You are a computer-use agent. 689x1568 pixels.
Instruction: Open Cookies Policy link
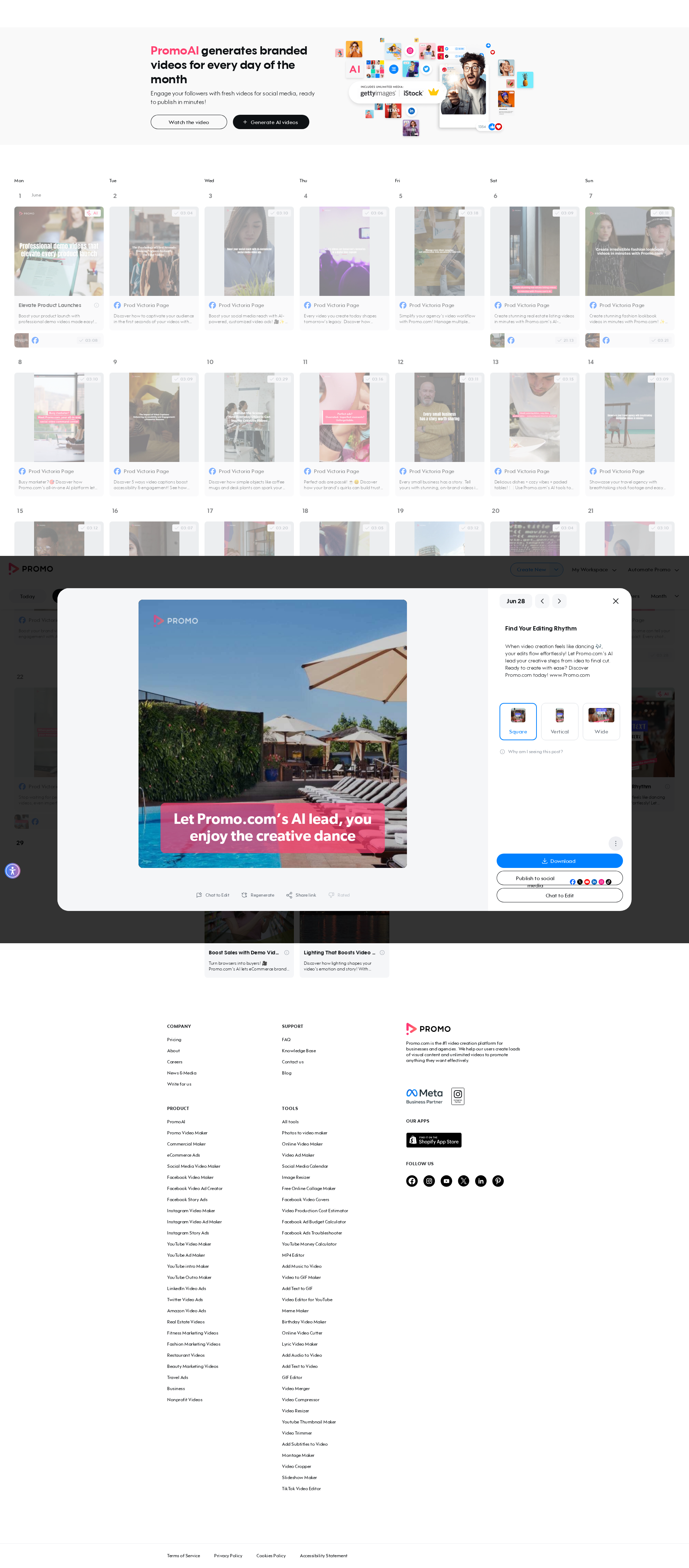coord(271,1556)
